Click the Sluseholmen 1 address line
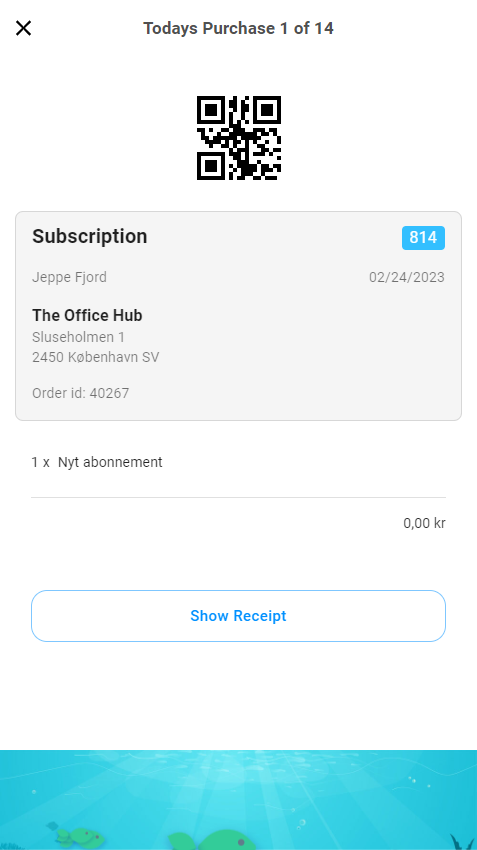477x850 pixels. click(79, 337)
